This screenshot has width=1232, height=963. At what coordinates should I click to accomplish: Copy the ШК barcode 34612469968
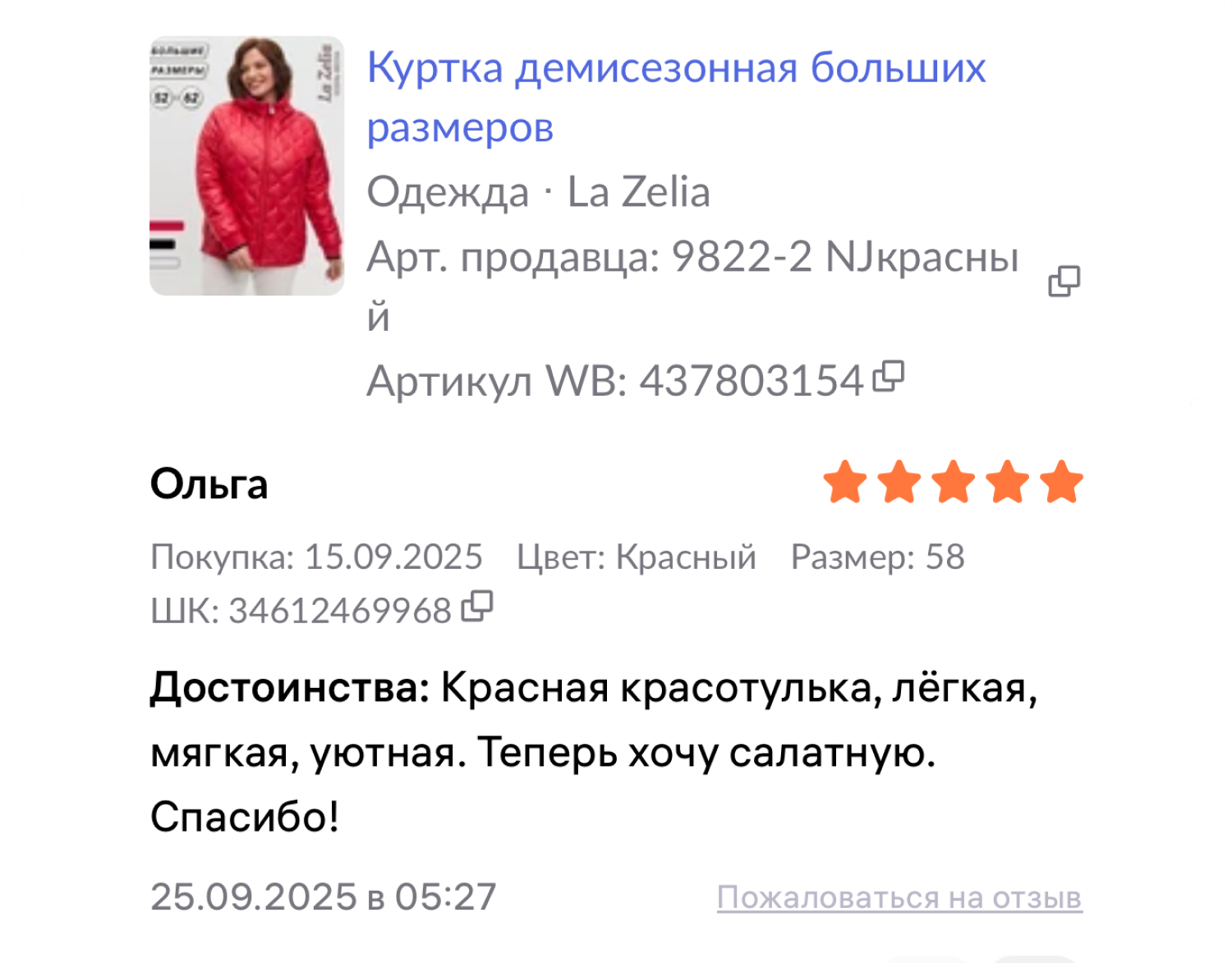click(x=477, y=607)
